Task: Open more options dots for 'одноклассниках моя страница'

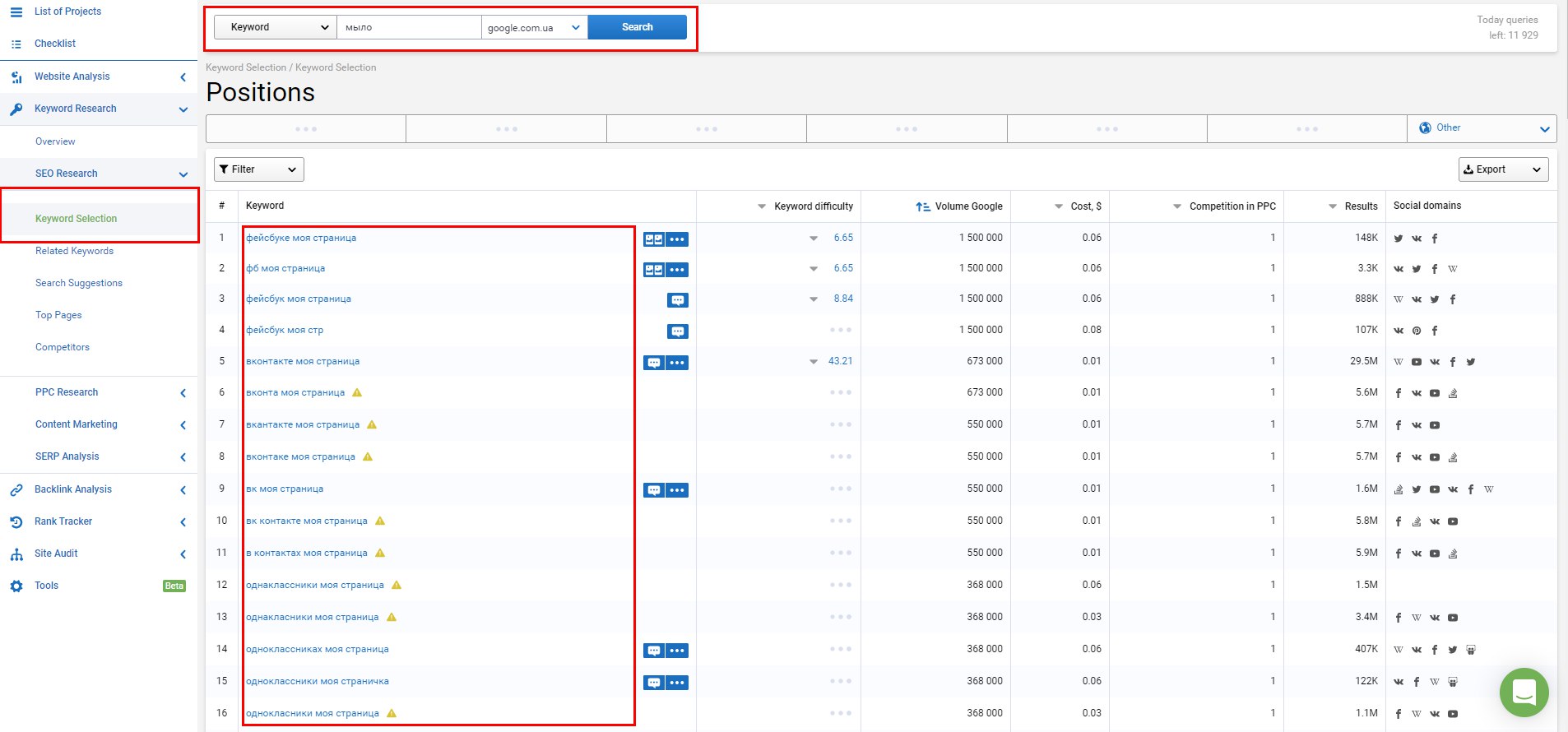Action: [677, 651]
